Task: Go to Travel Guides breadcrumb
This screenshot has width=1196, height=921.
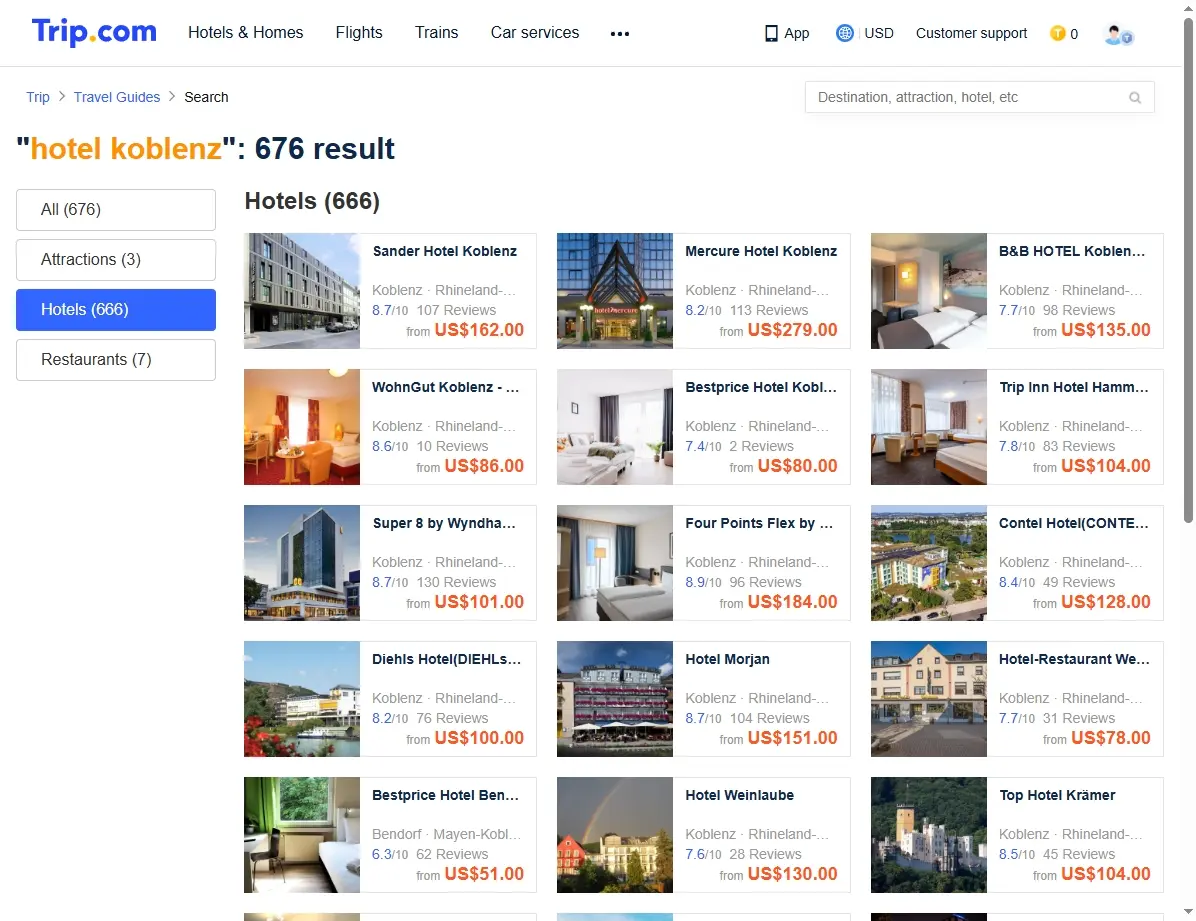Action: point(117,97)
